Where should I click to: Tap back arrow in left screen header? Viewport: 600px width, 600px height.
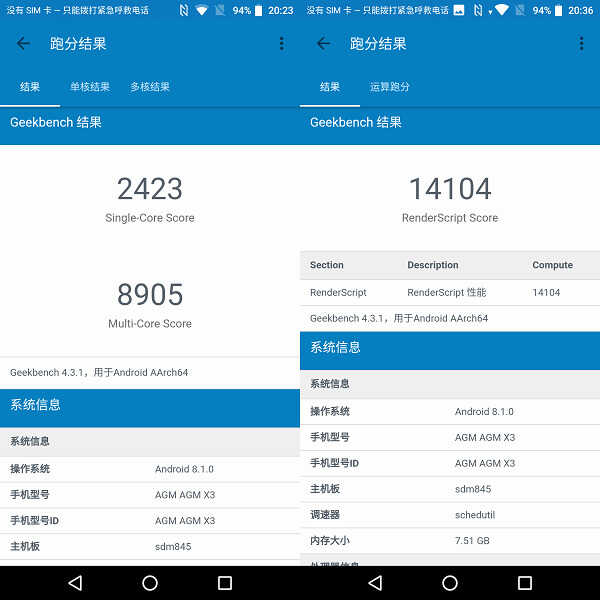click(x=23, y=43)
